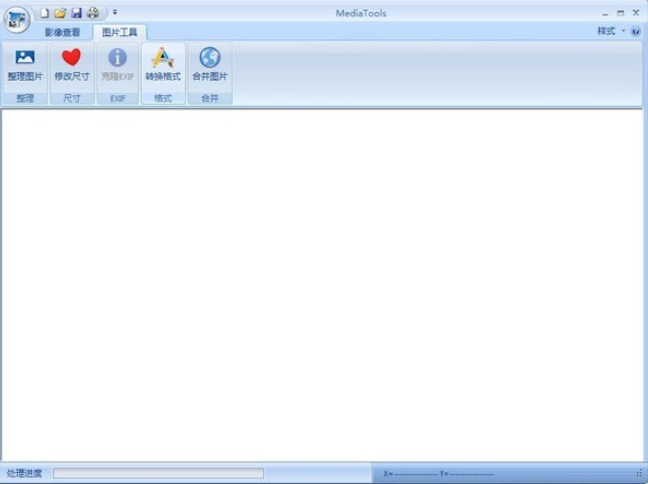Viewport: 648px width, 484px height.
Task: Click the 尺寸 group label
Action: (x=72, y=98)
